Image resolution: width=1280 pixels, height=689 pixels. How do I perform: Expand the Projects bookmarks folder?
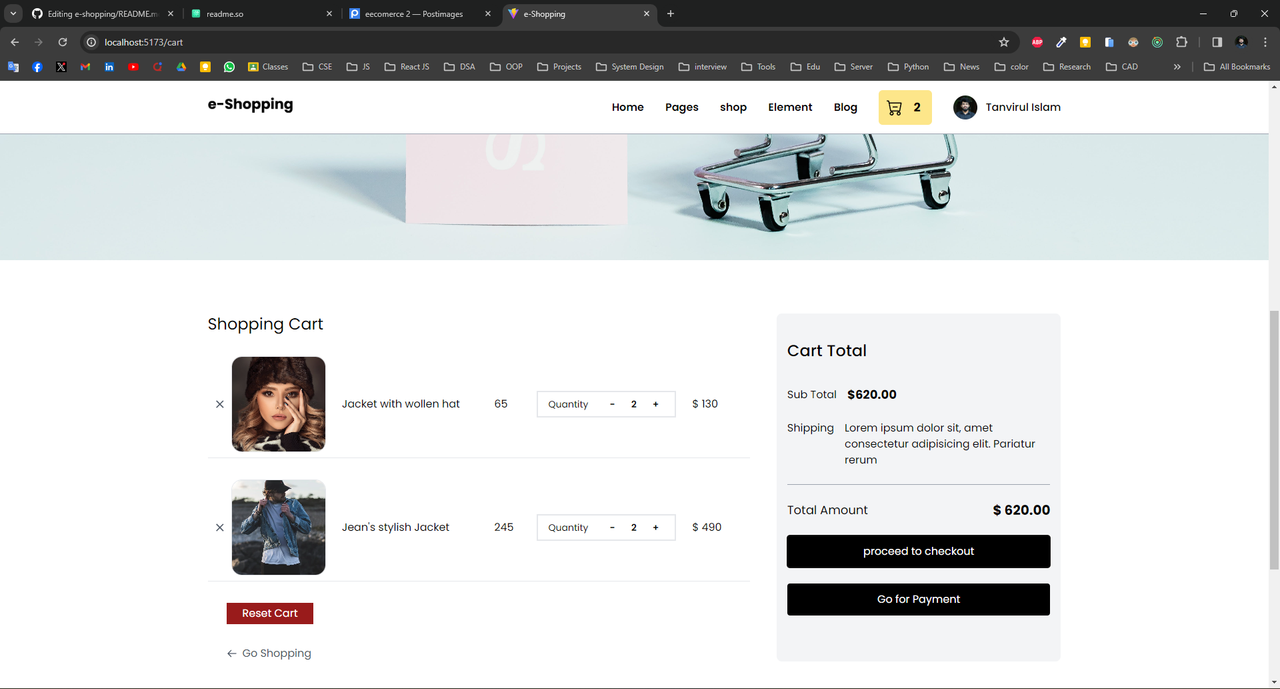[x=559, y=67]
